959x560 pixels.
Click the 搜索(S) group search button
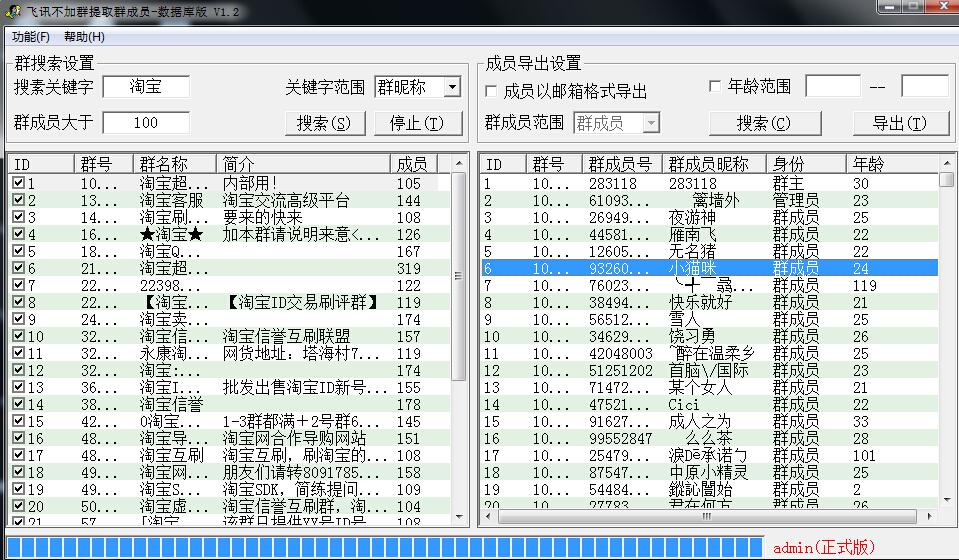324,123
